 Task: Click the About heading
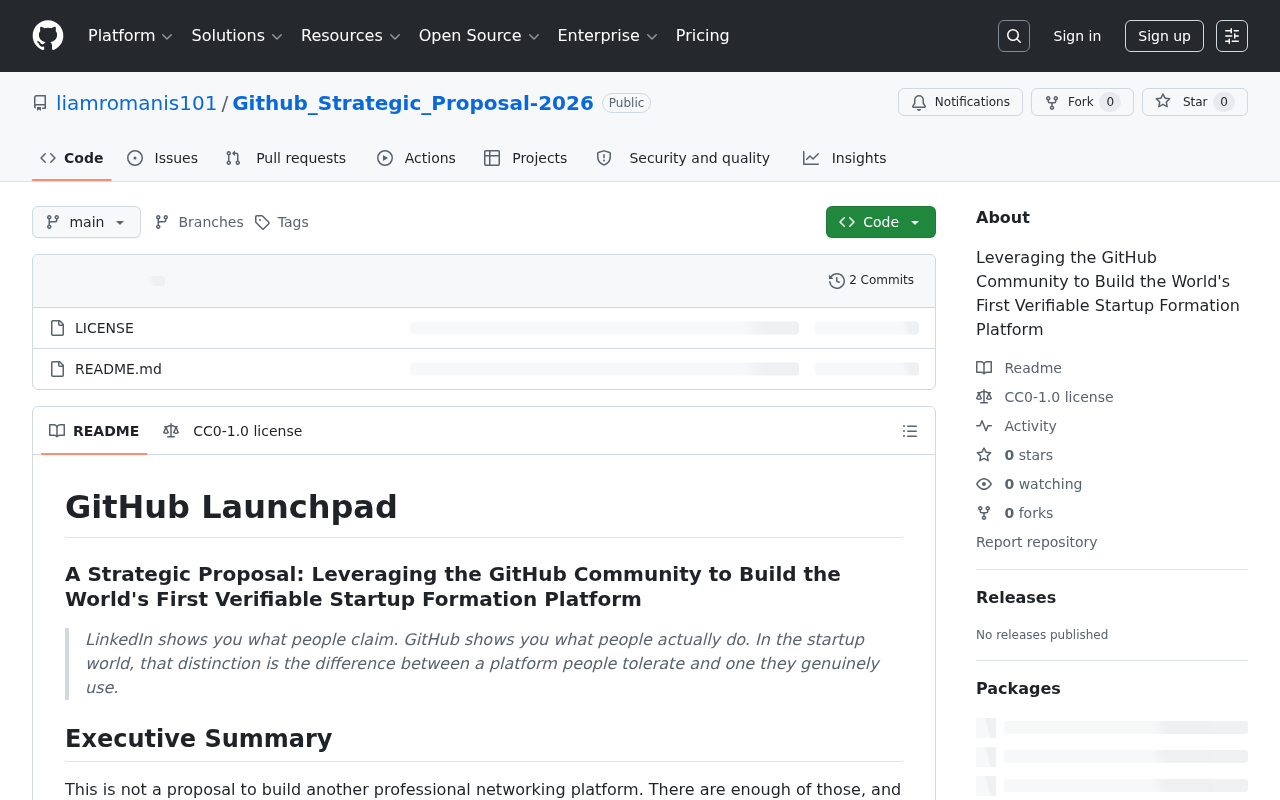1003,218
